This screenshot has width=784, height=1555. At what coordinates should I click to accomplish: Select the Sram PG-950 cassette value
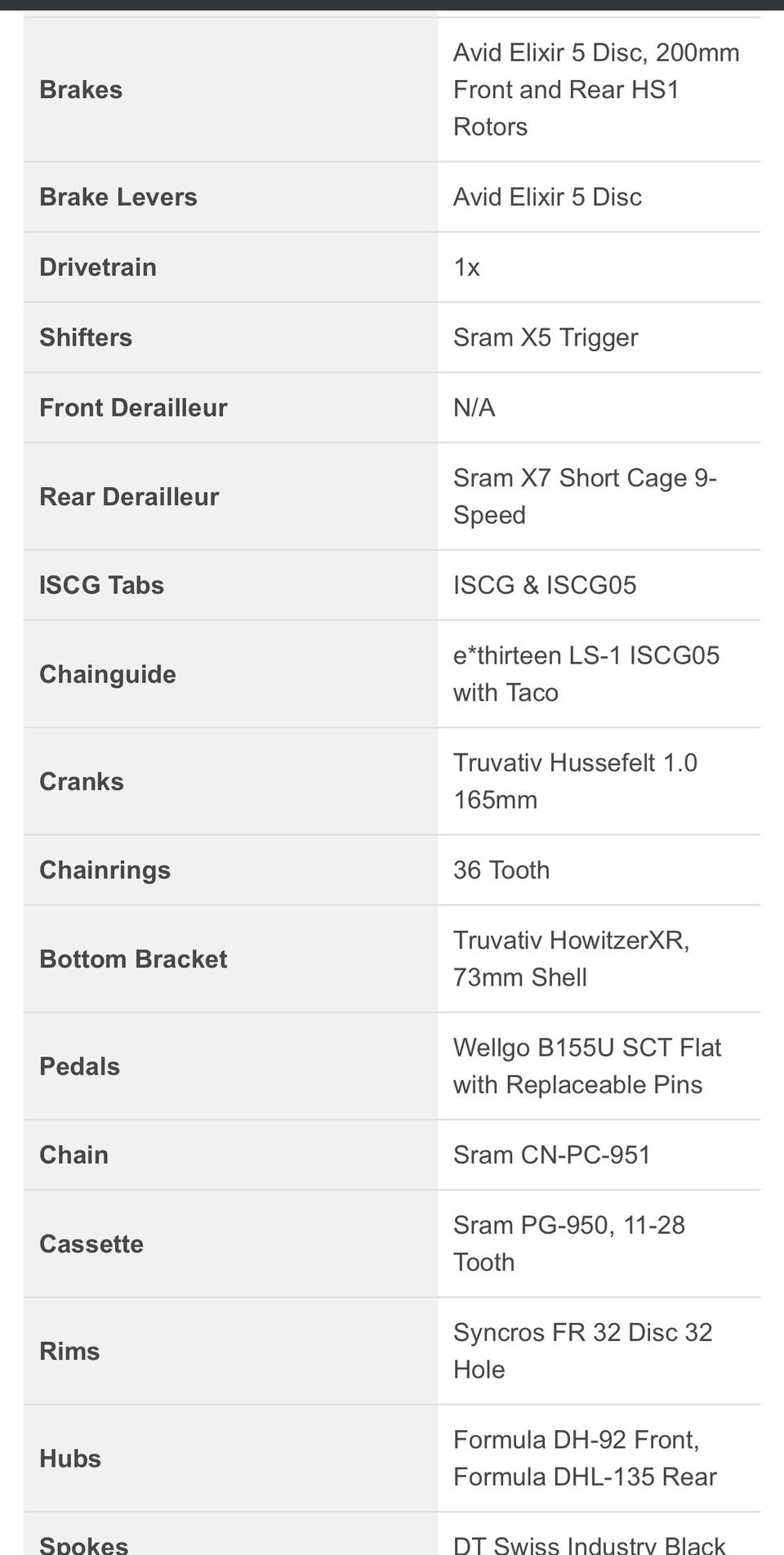[x=568, y=1244]
